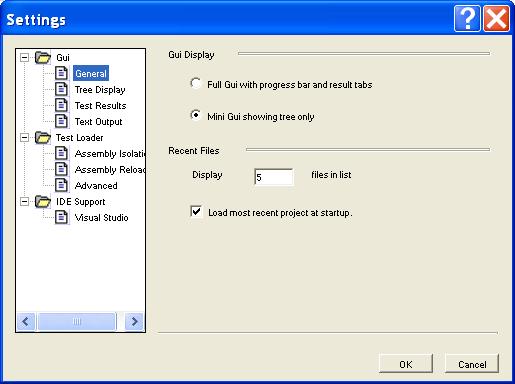Select Mini Gui showing tree only option
Viewport: 515px width, 384px height.
click(196, 115)
